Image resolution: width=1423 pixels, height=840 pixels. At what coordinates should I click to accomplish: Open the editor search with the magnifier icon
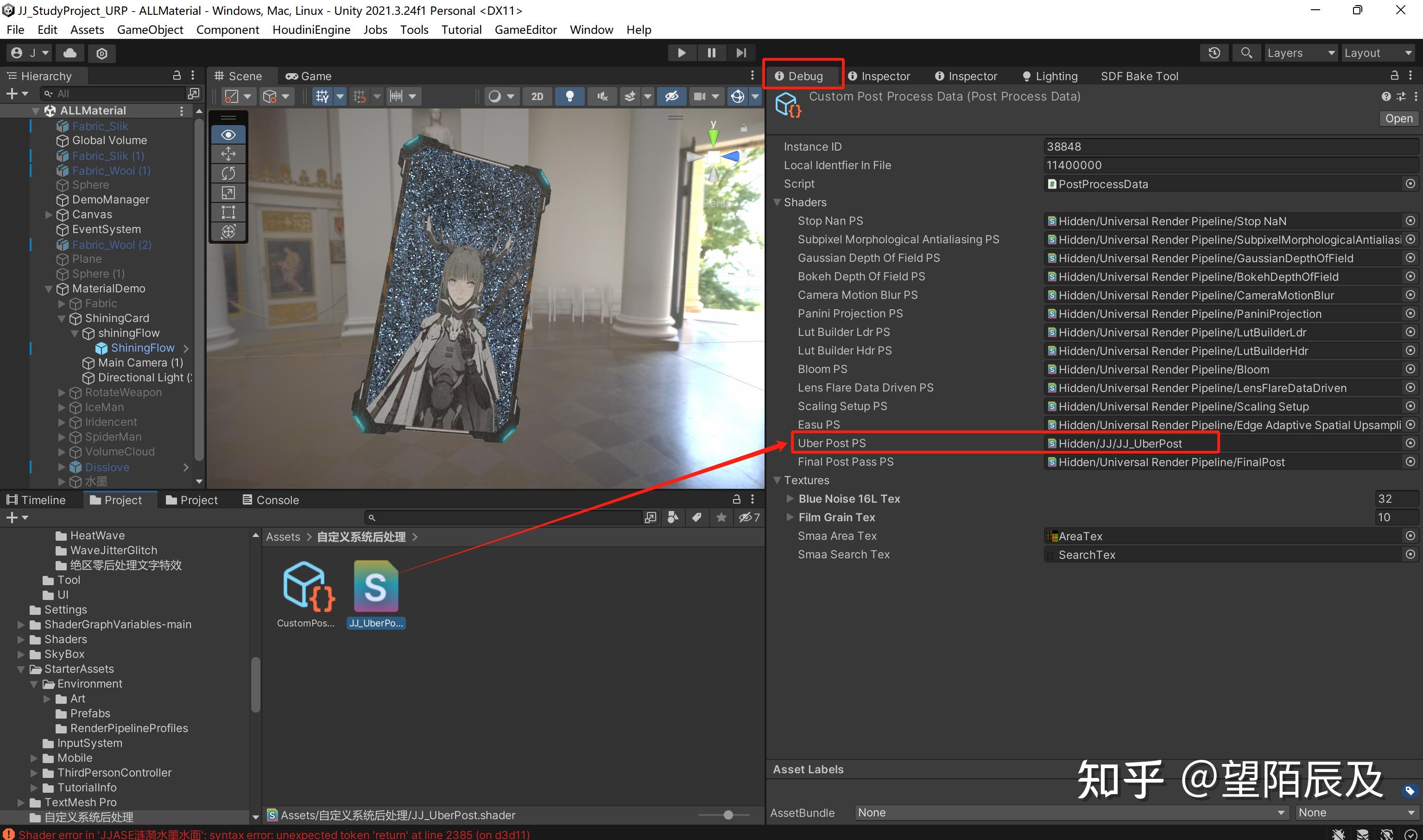pos(1246,53)
